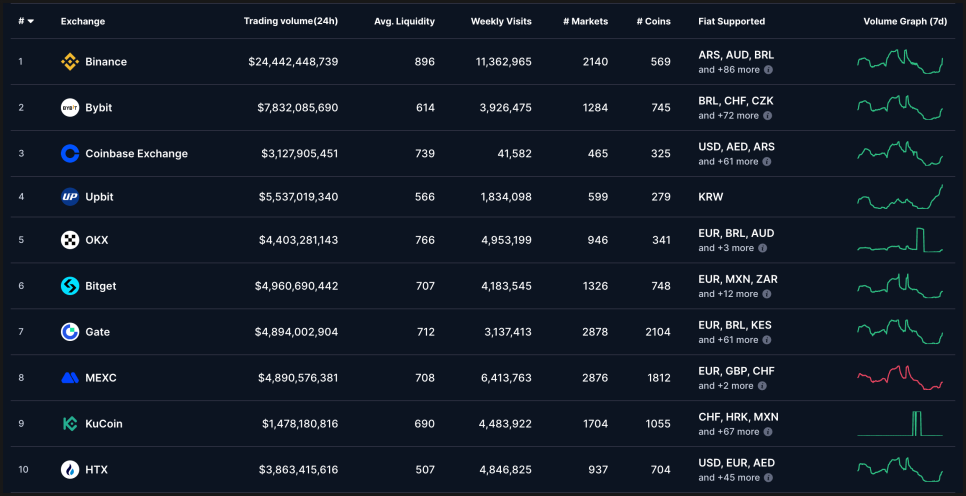View HTX 7d volume graph
Viewport: 966px width, 496px height.
(900, 470)
